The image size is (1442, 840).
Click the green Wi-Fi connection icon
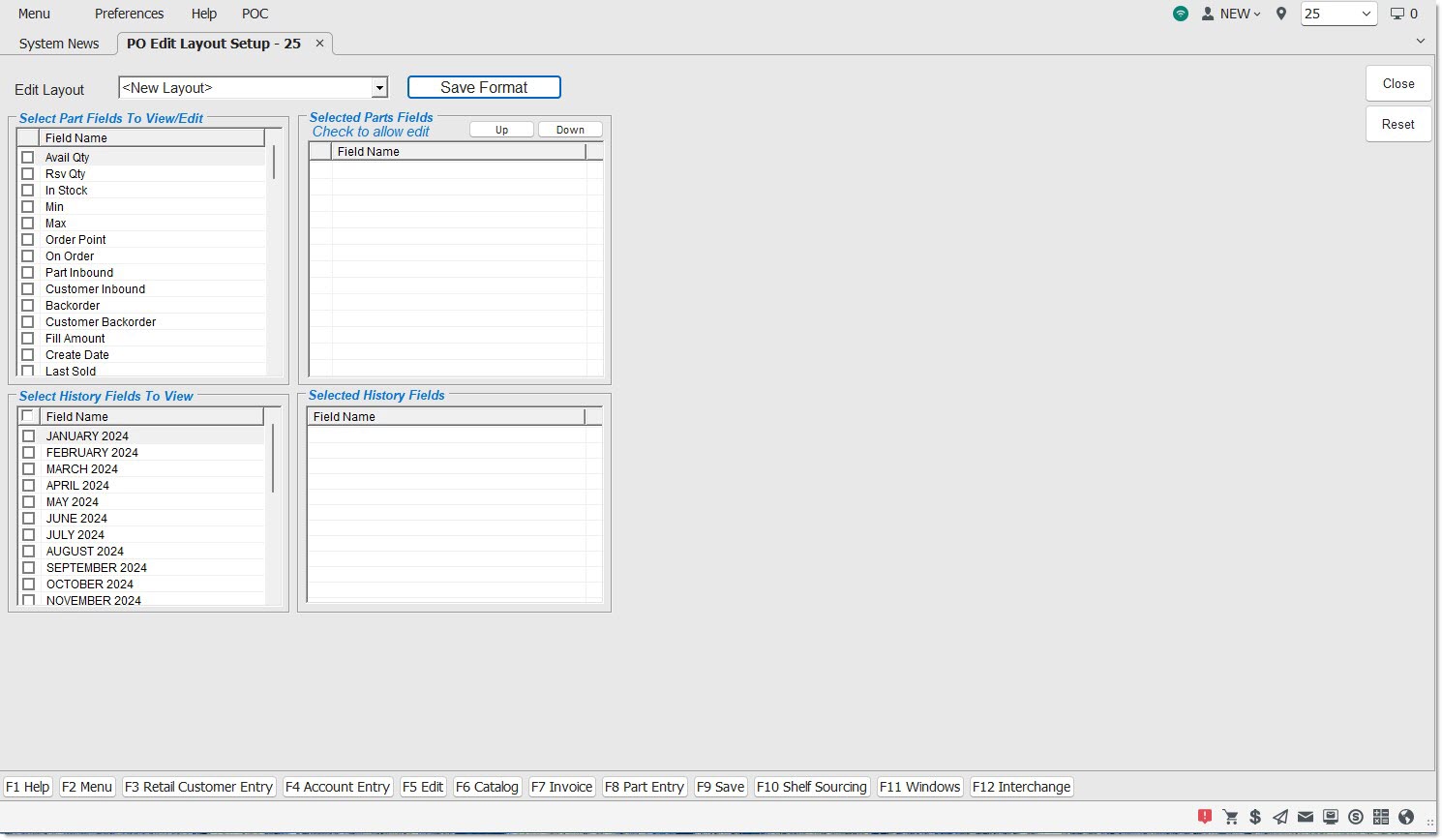pyautogui.click(x=1181, y=14)
